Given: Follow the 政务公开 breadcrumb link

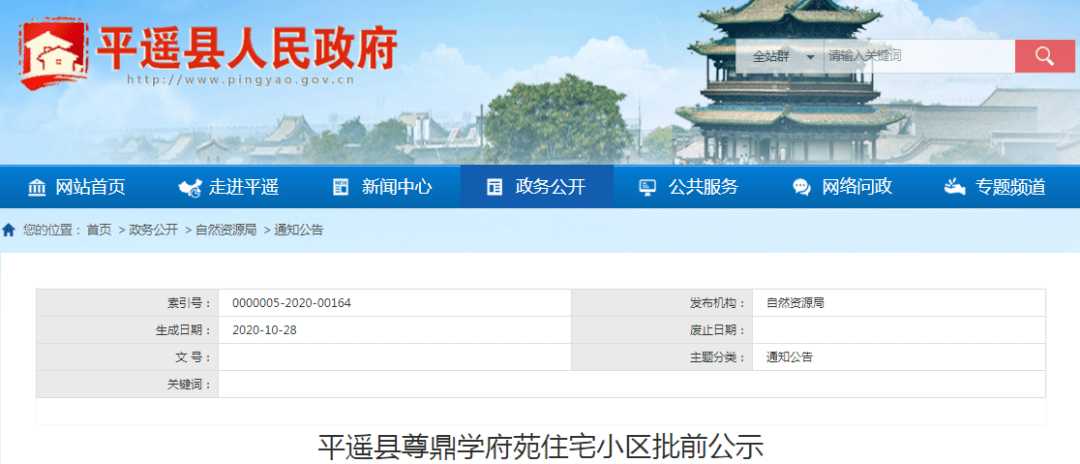Looking at the screenshot, I should click(153, 231).
